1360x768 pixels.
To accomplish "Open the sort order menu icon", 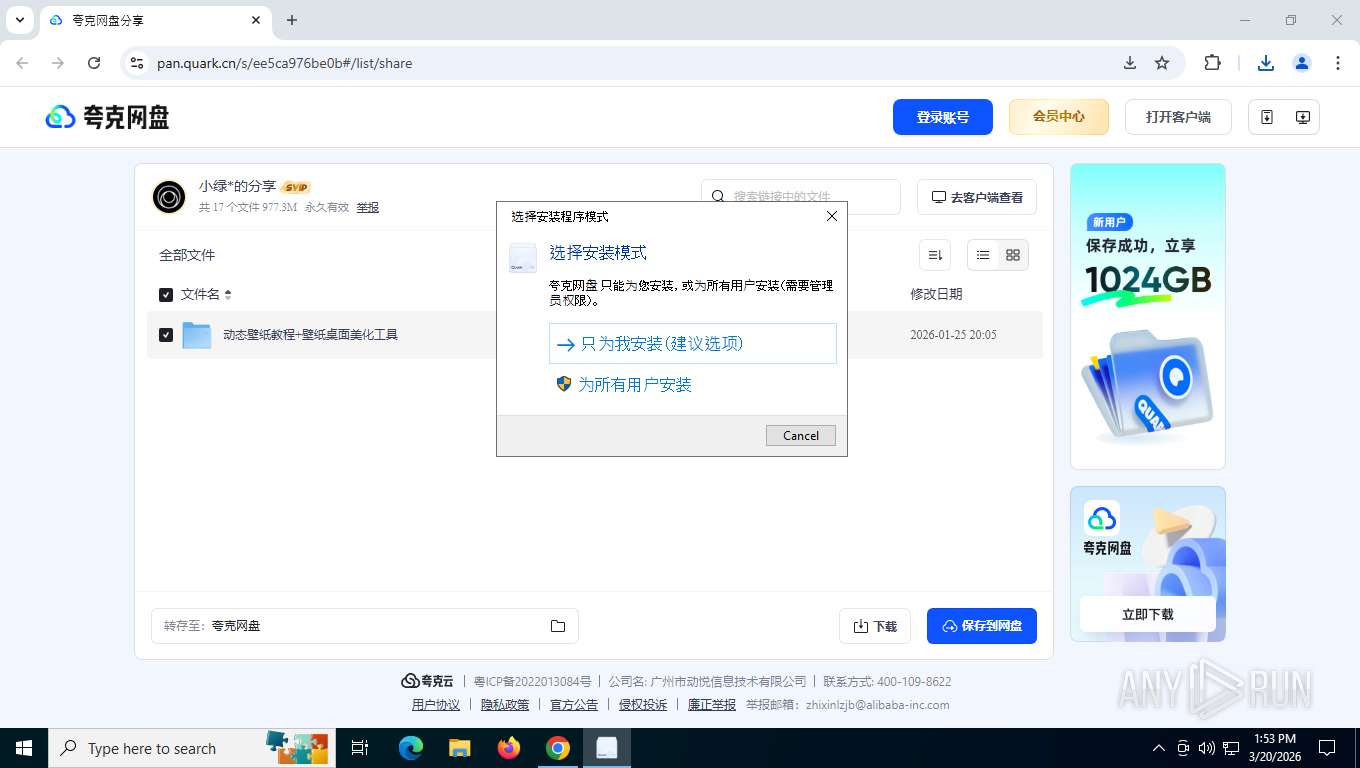I will click(x=935, y=255).
